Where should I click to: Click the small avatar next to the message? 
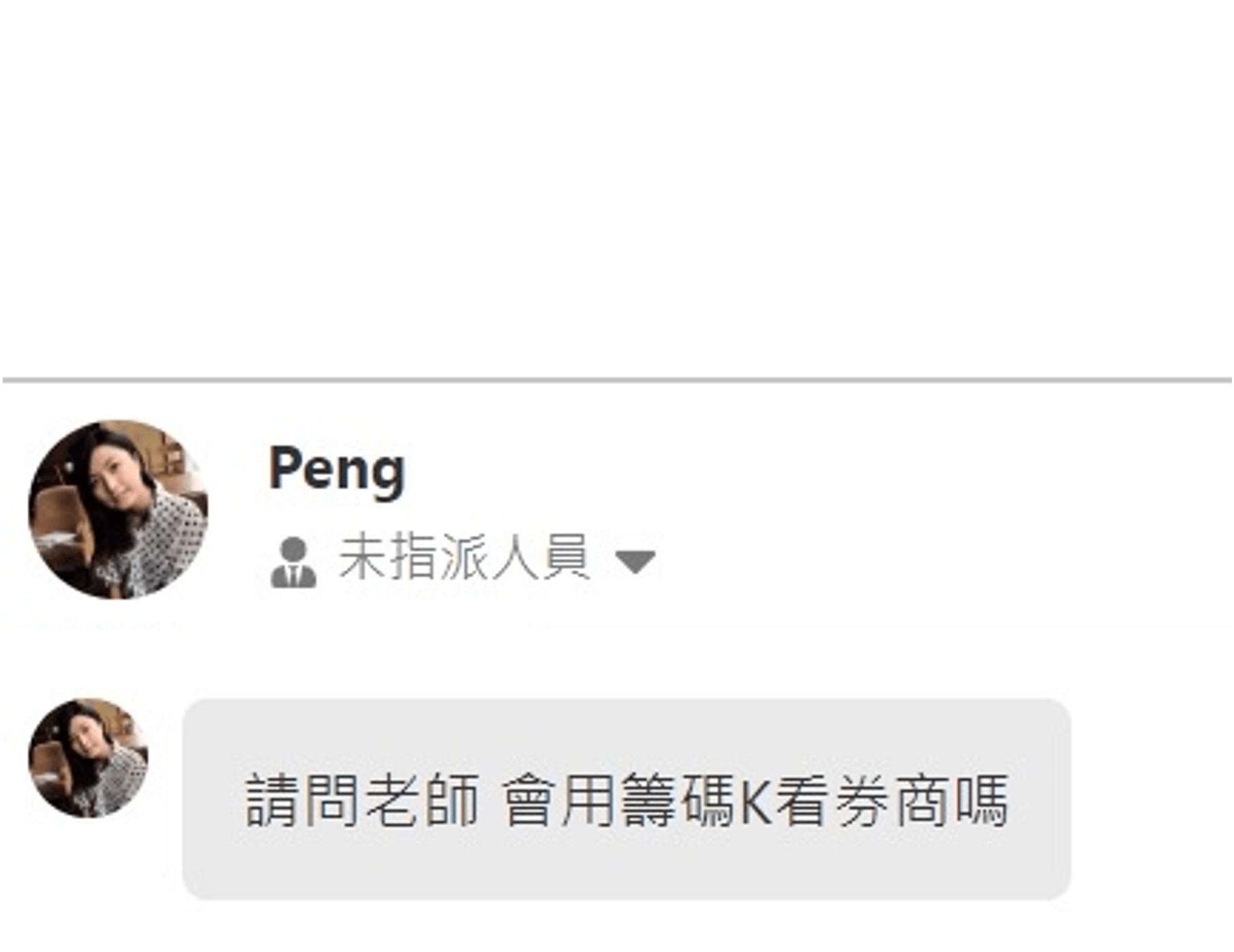coord(88,758)
